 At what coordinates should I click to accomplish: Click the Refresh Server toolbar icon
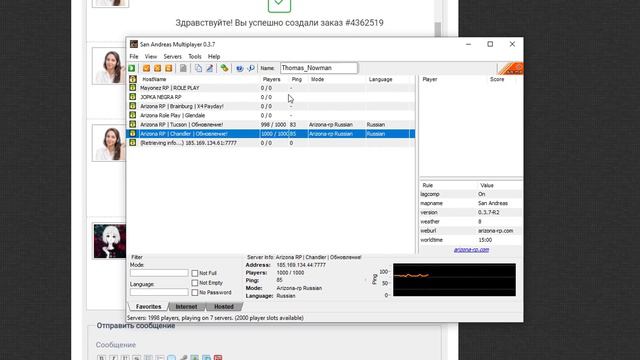169,68
